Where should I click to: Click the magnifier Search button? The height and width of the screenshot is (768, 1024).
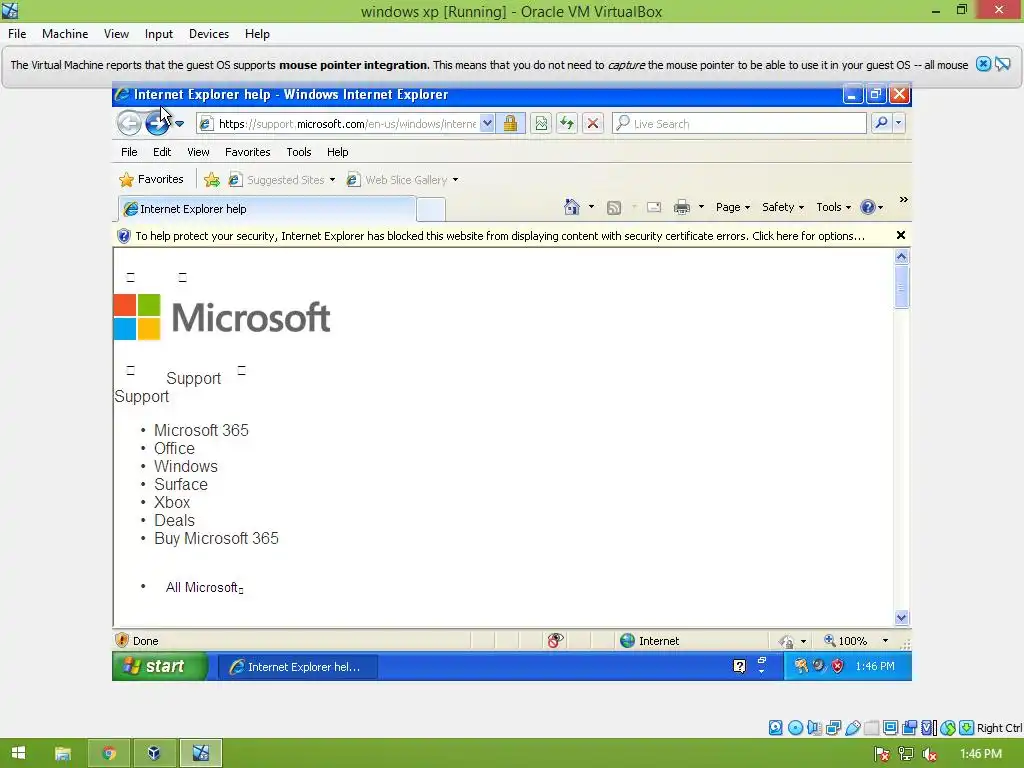(x=881, y=123)
